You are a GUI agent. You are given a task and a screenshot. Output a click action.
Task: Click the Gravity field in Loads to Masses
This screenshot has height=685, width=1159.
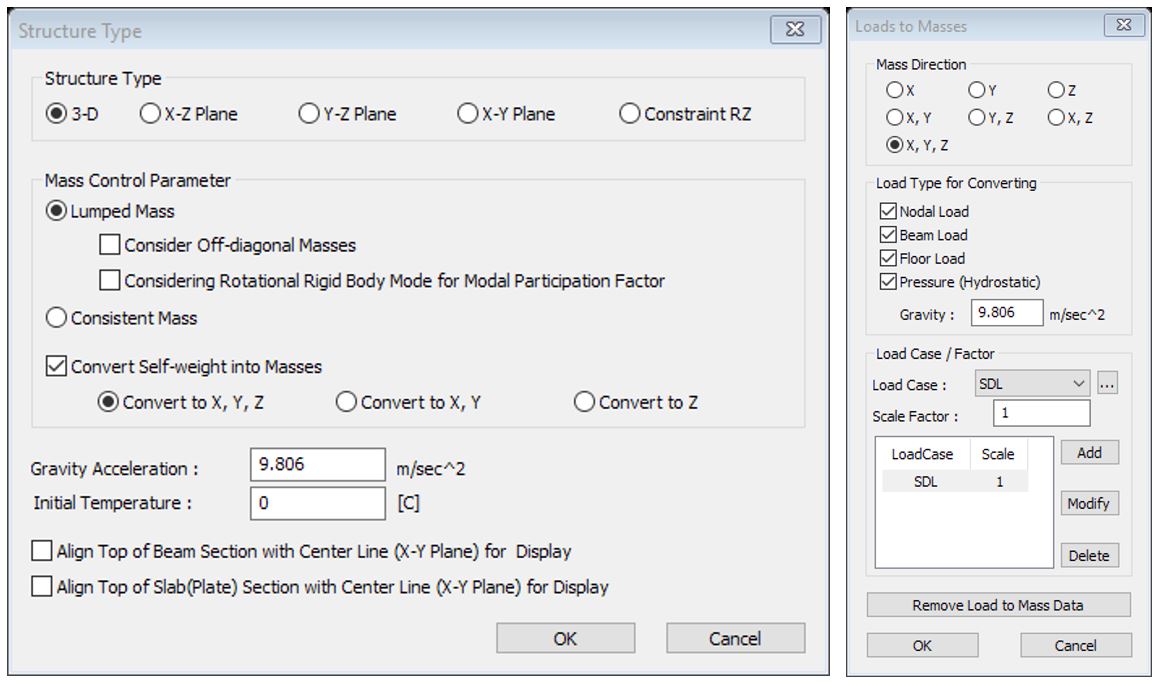(1007, 313)
